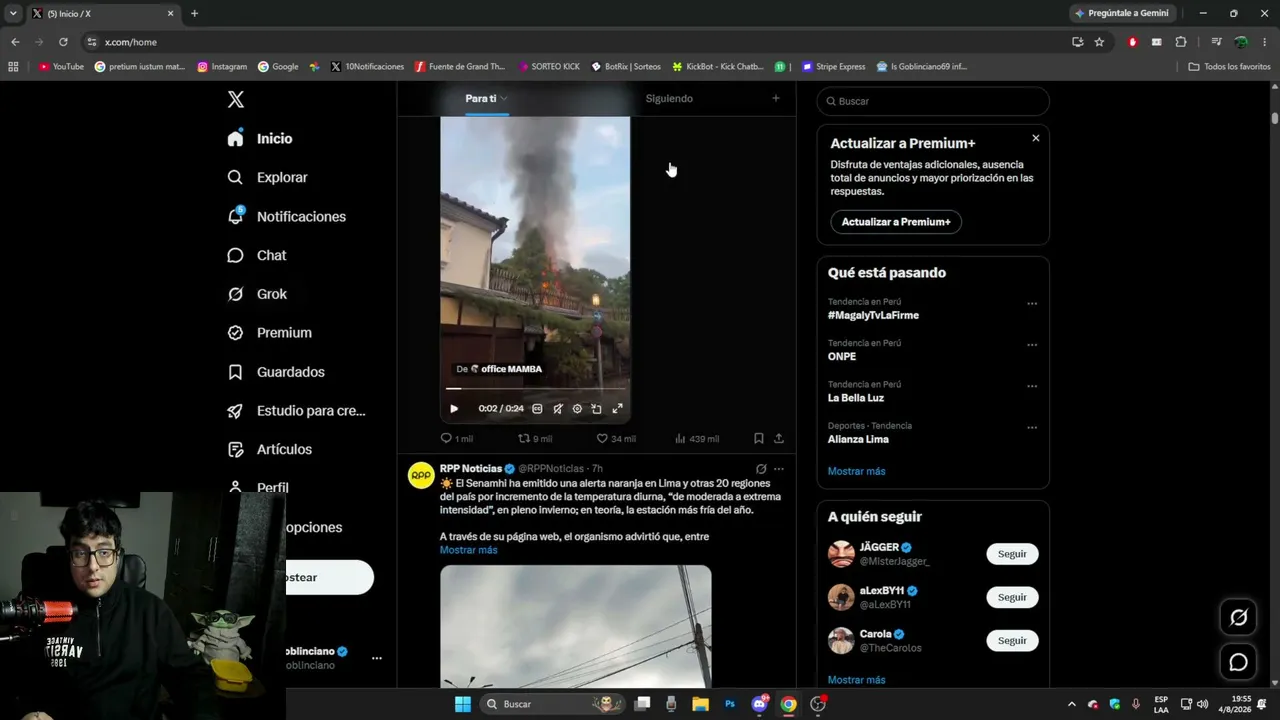Expand the video to fullscreen
The width and height of the screenshot is (1280, 720).
click(x=617, y=408)
